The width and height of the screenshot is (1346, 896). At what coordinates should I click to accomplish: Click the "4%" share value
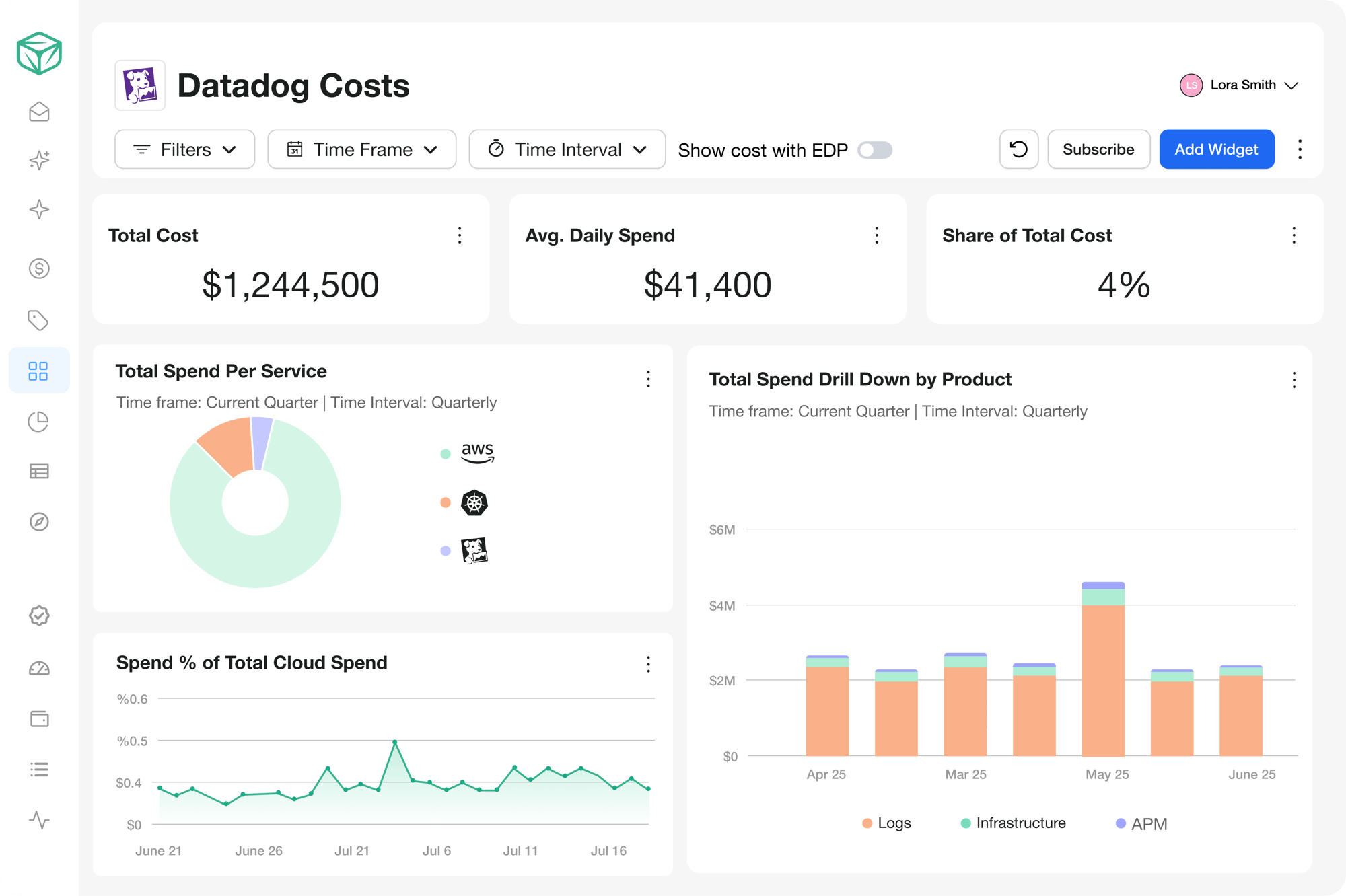pyautogui.click(x=1124, y=285)
